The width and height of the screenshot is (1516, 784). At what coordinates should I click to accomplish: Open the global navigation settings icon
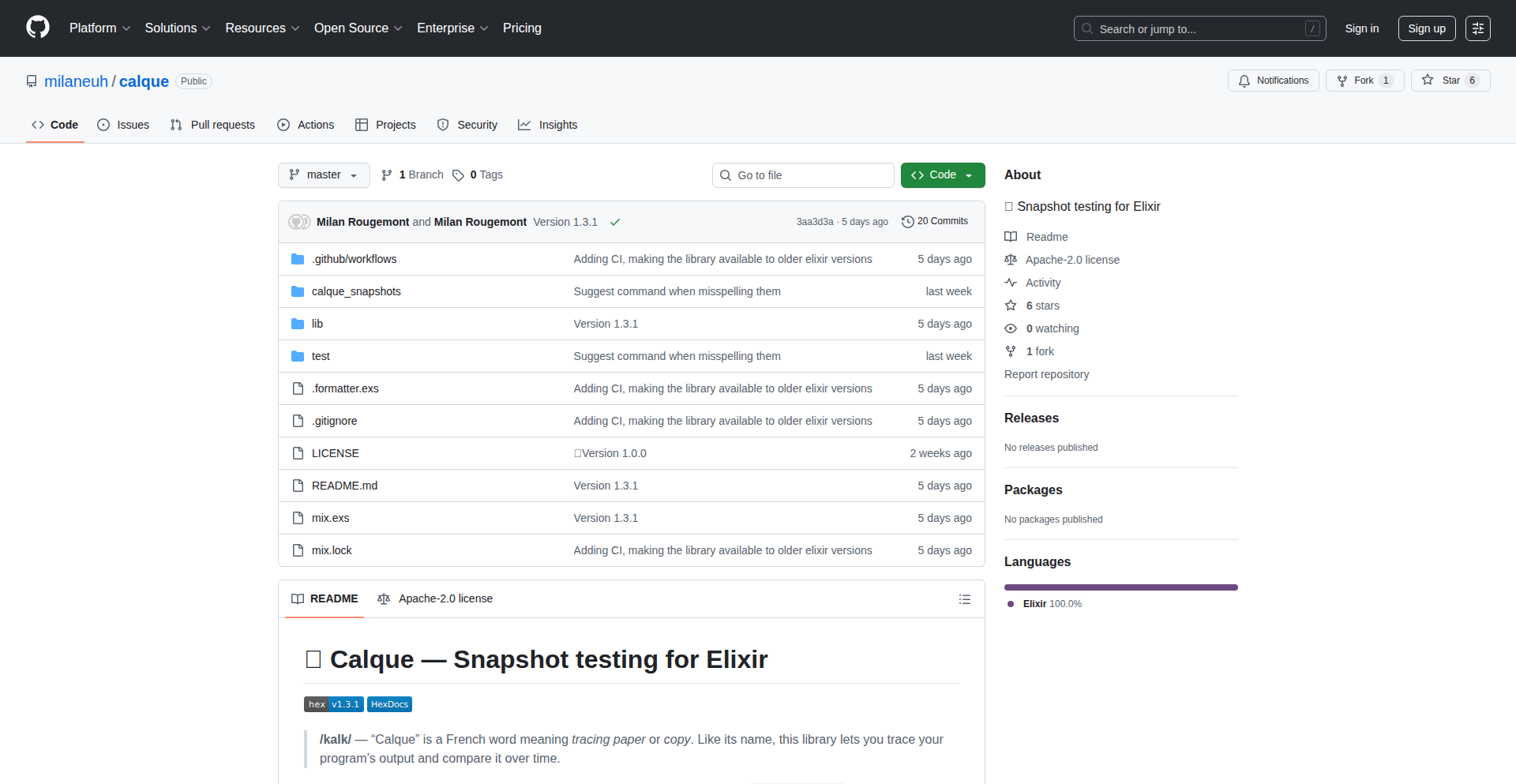(1477, 28)
